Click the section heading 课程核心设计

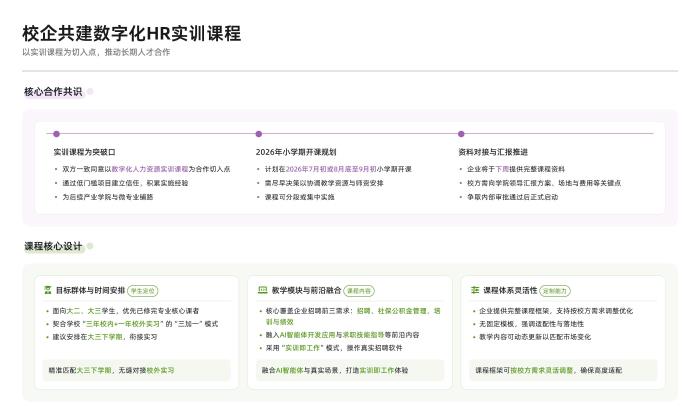(53, 246)
